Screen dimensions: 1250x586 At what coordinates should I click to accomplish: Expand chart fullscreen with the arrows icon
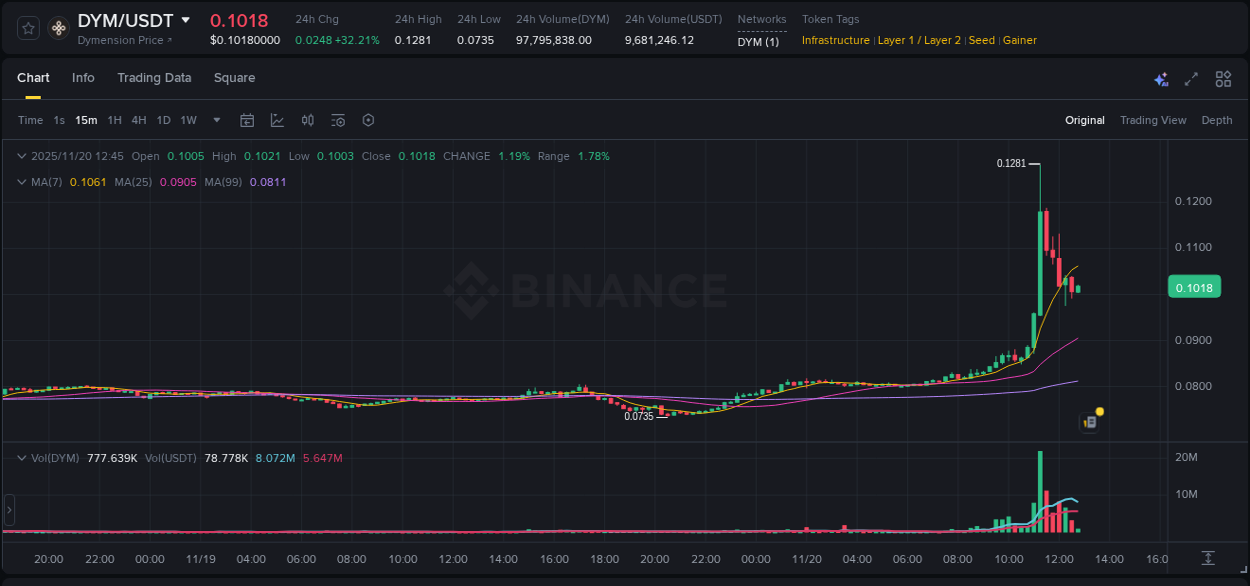click(x=1190, y=78)
